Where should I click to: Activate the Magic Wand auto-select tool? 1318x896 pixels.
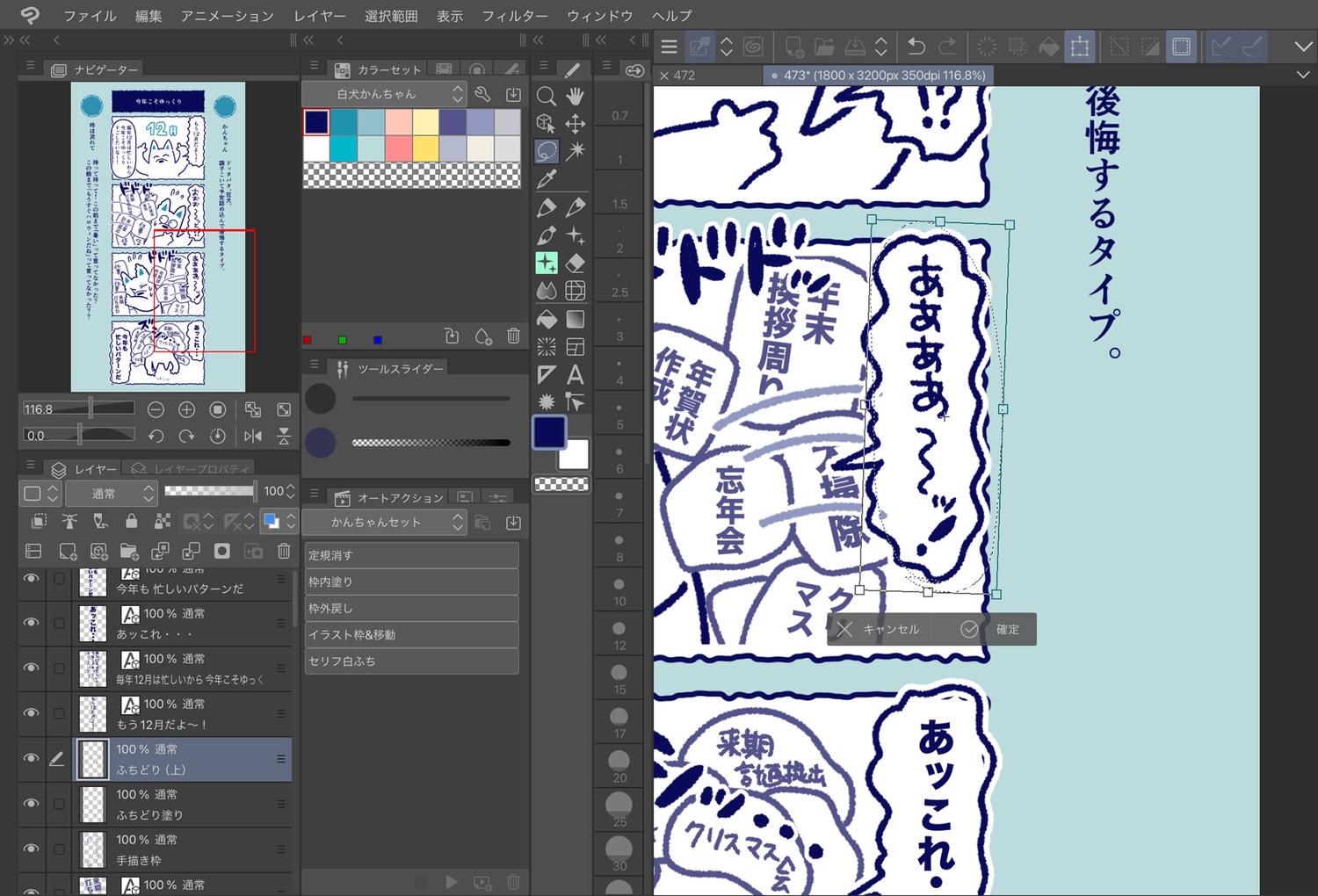[x=575, y=151]
